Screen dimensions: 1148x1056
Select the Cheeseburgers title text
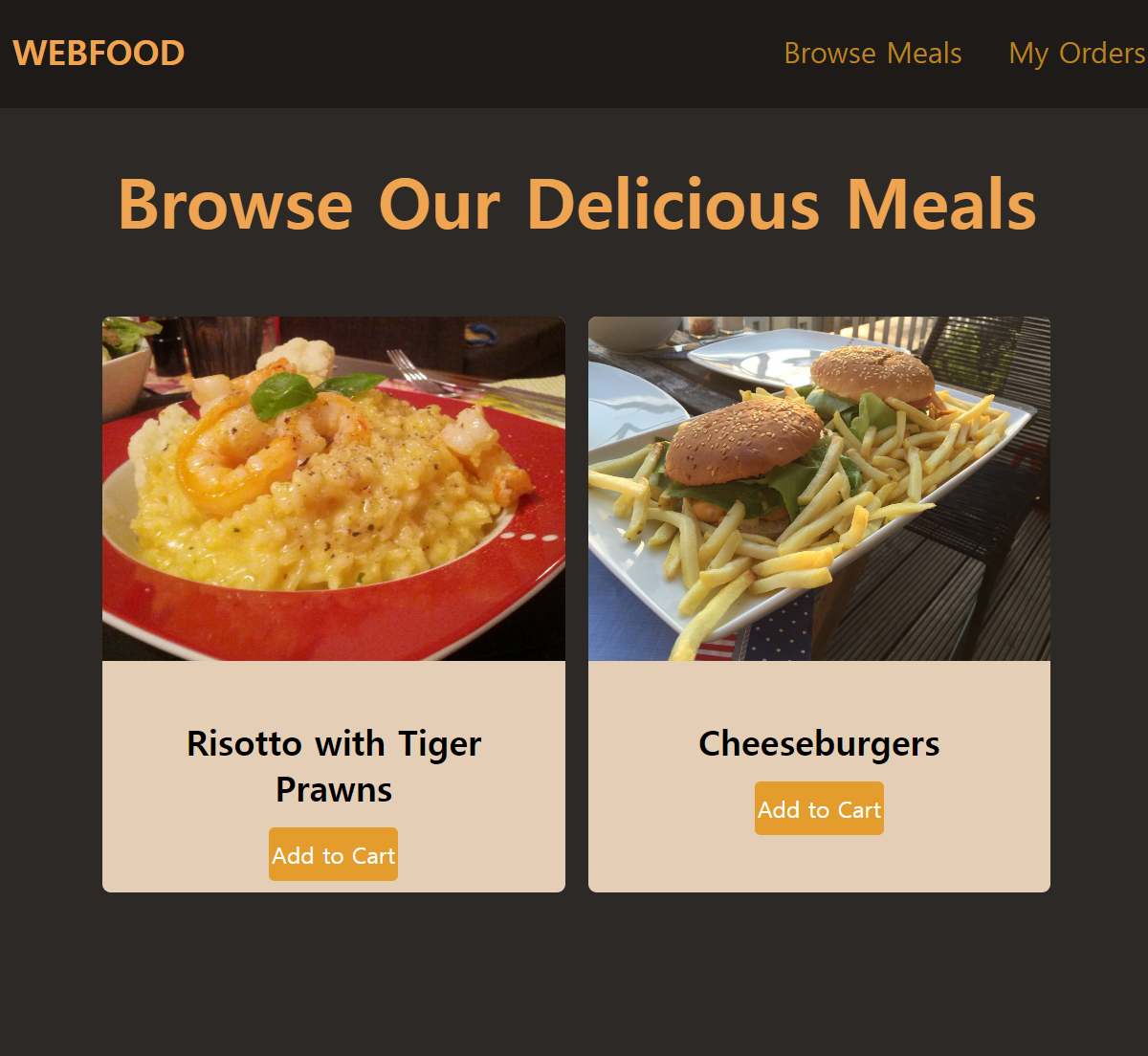coord(819,743)
